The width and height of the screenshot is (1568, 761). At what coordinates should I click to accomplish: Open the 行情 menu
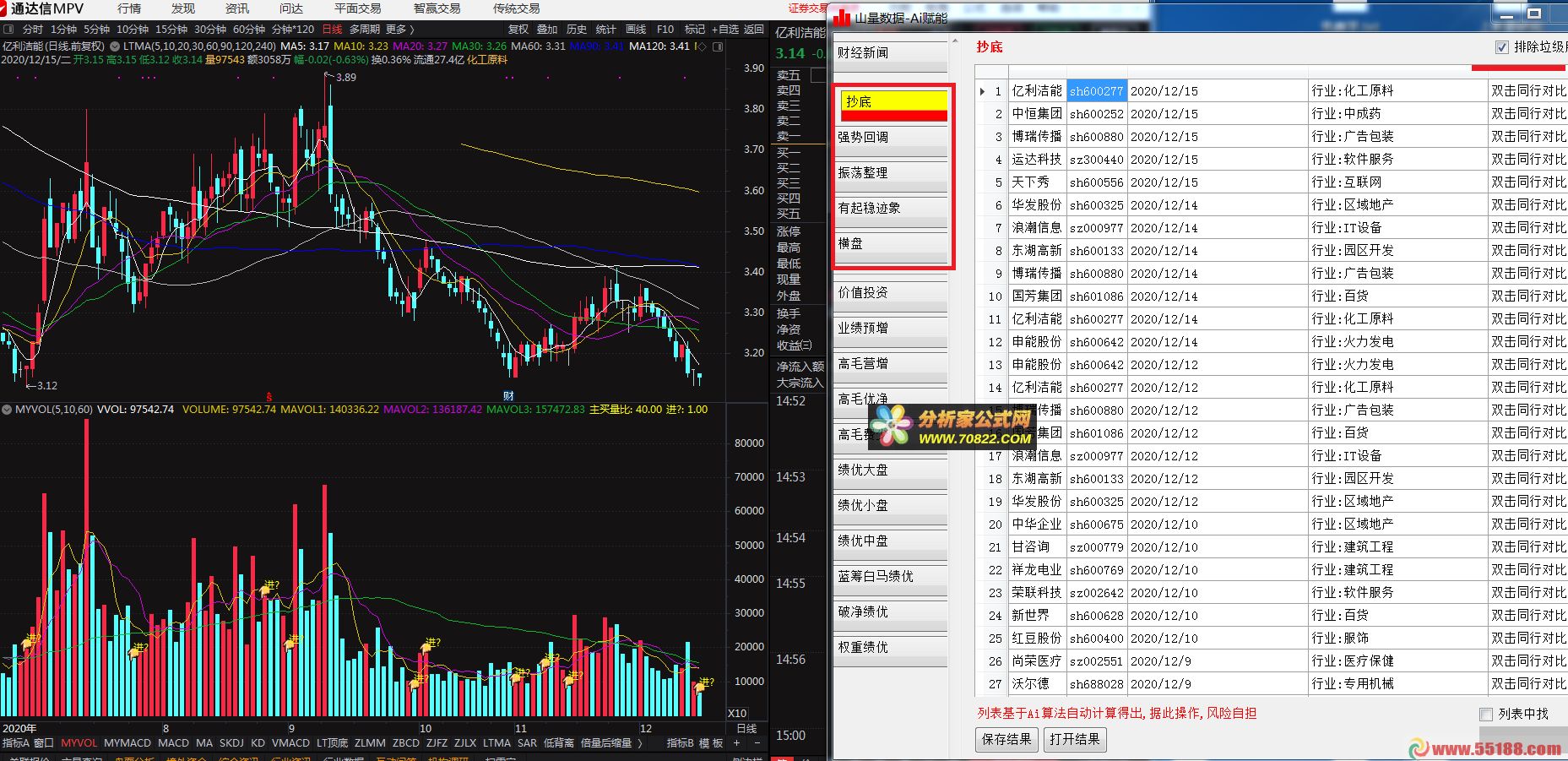click(x=129, y=8)
